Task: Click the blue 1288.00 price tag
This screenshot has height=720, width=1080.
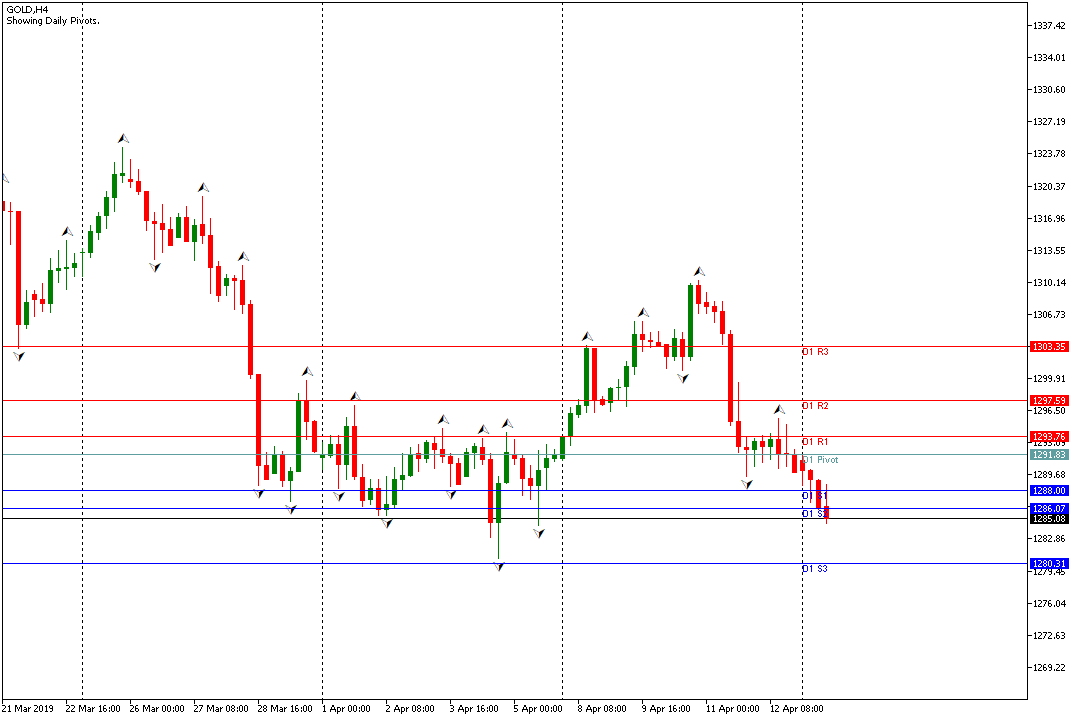Action: point(1050,491)
